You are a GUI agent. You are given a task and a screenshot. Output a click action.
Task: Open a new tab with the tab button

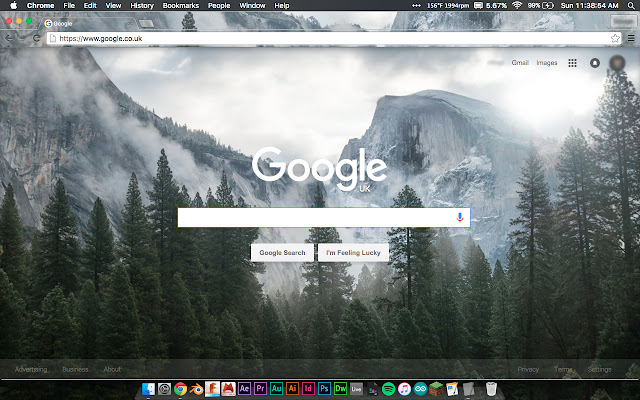pyautogui.click(x=147, y=24)
